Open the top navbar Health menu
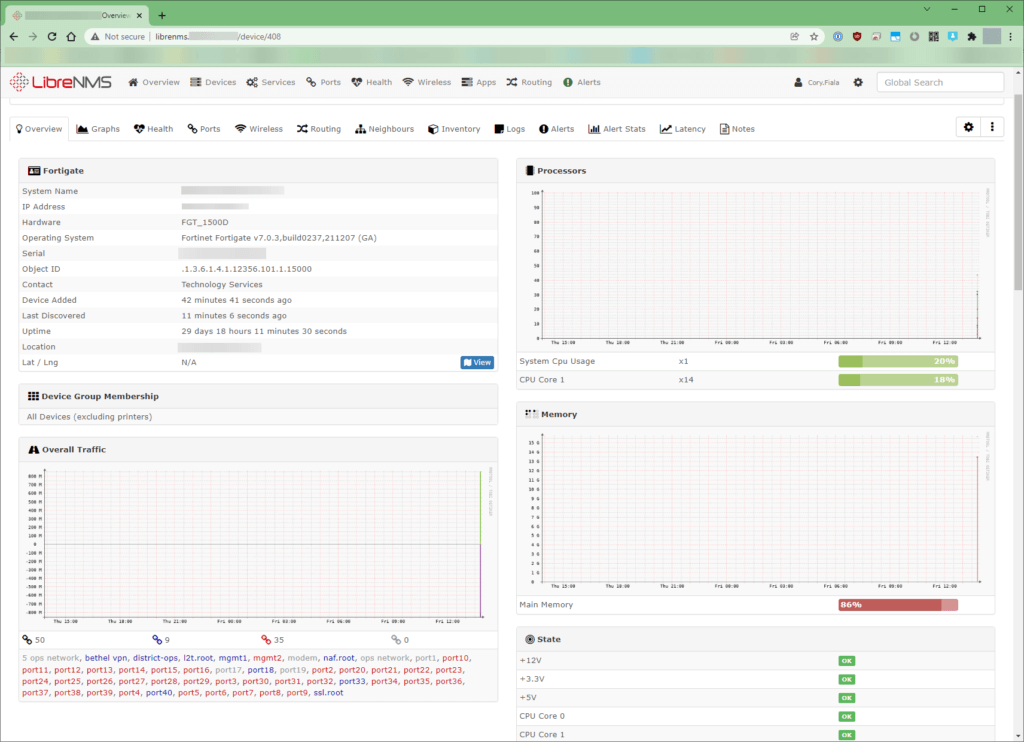This screenshot has height=742, width=1024. tap(372, 82)
